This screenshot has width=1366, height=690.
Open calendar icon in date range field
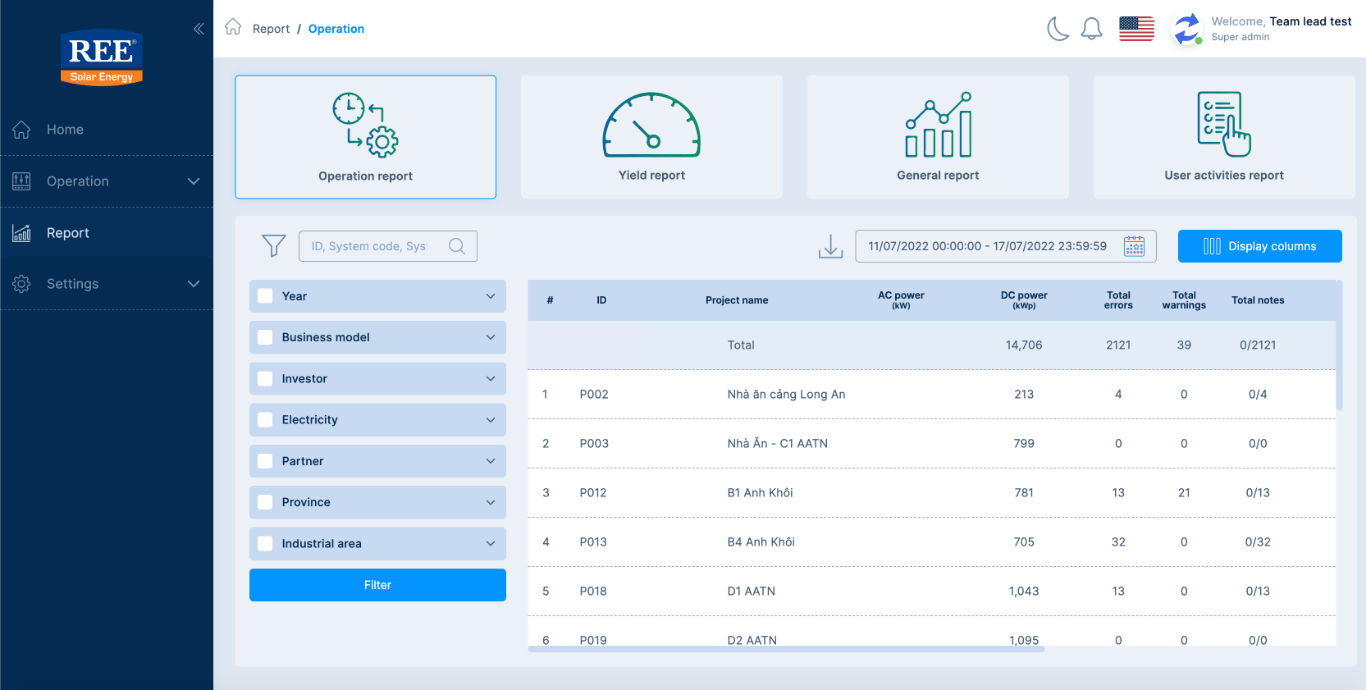point(1134,246)
